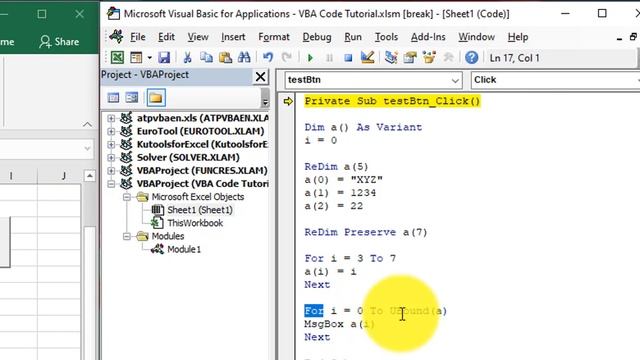This screenshot has height=360, width=640.
Task: Run the macro with the green play icon
Action: pos(310,58)
